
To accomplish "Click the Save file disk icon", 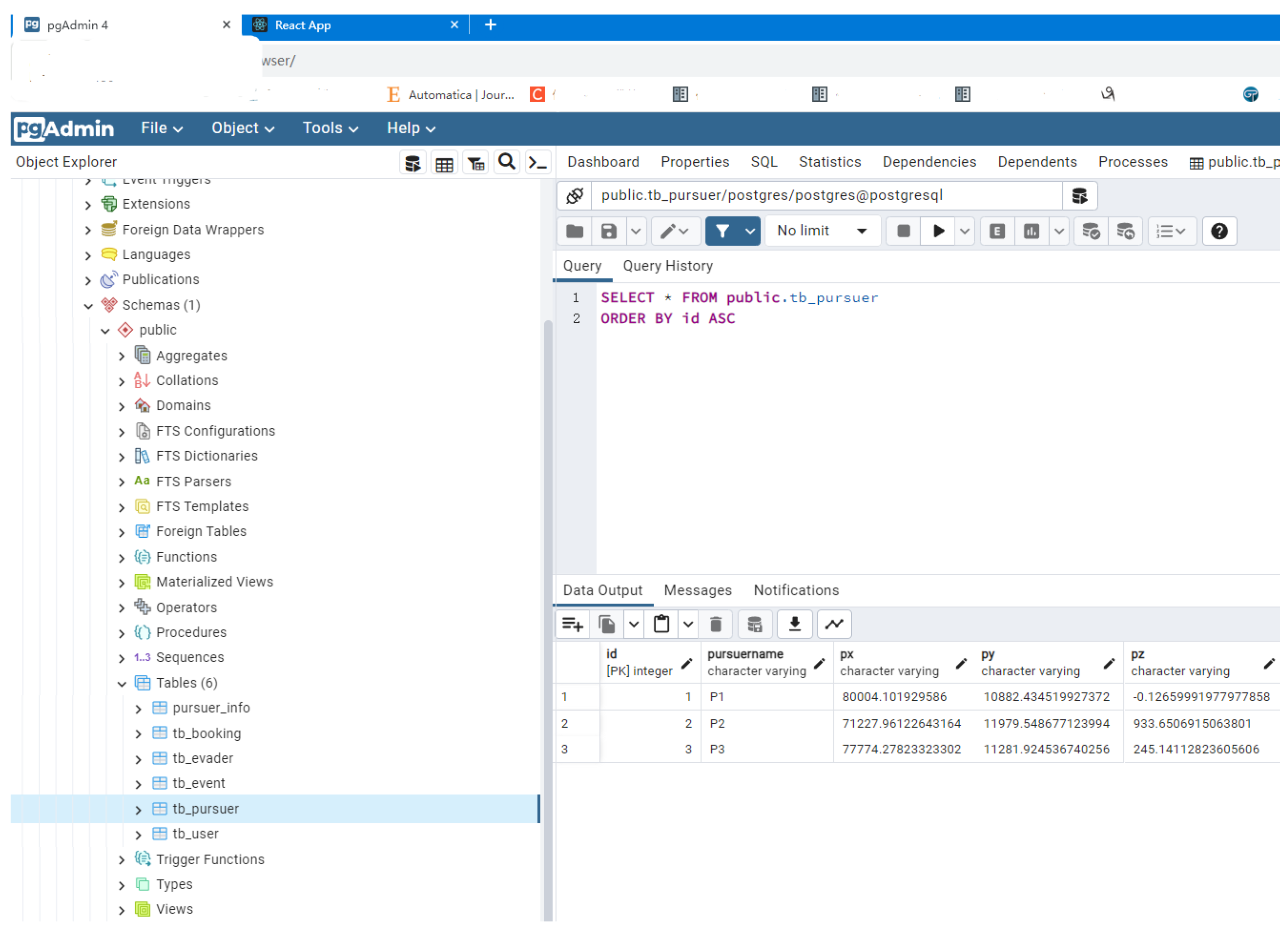I will [609, 231].
